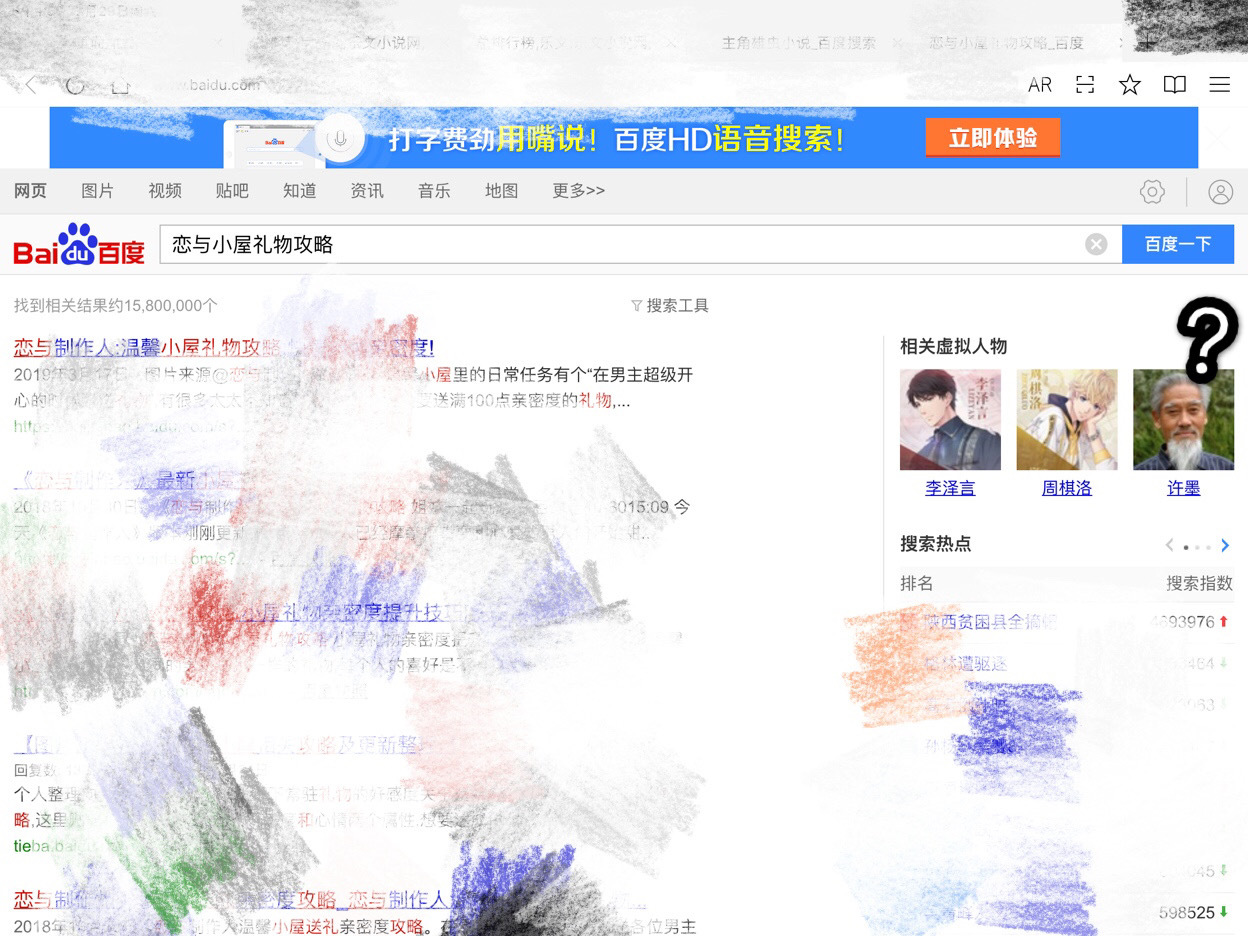1248x936 pixels.
Task: Show next page of 搜索热点
Action: coord(1225,545)
